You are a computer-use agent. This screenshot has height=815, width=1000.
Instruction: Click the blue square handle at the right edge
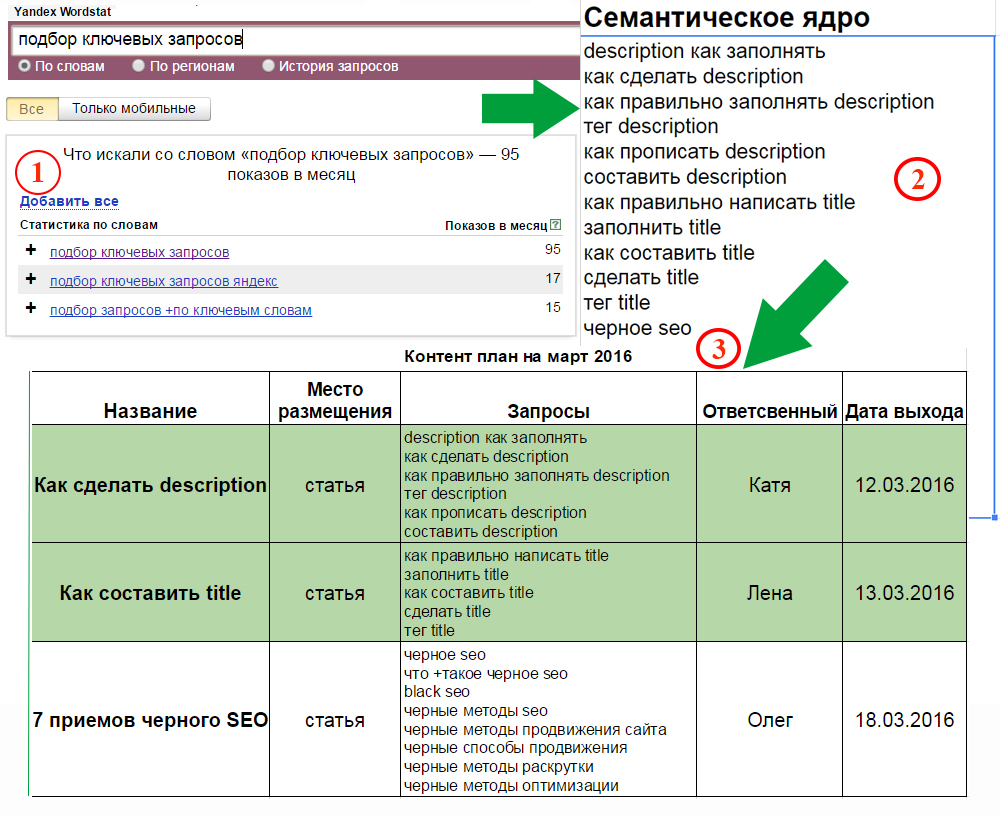(x=995, y=517)
